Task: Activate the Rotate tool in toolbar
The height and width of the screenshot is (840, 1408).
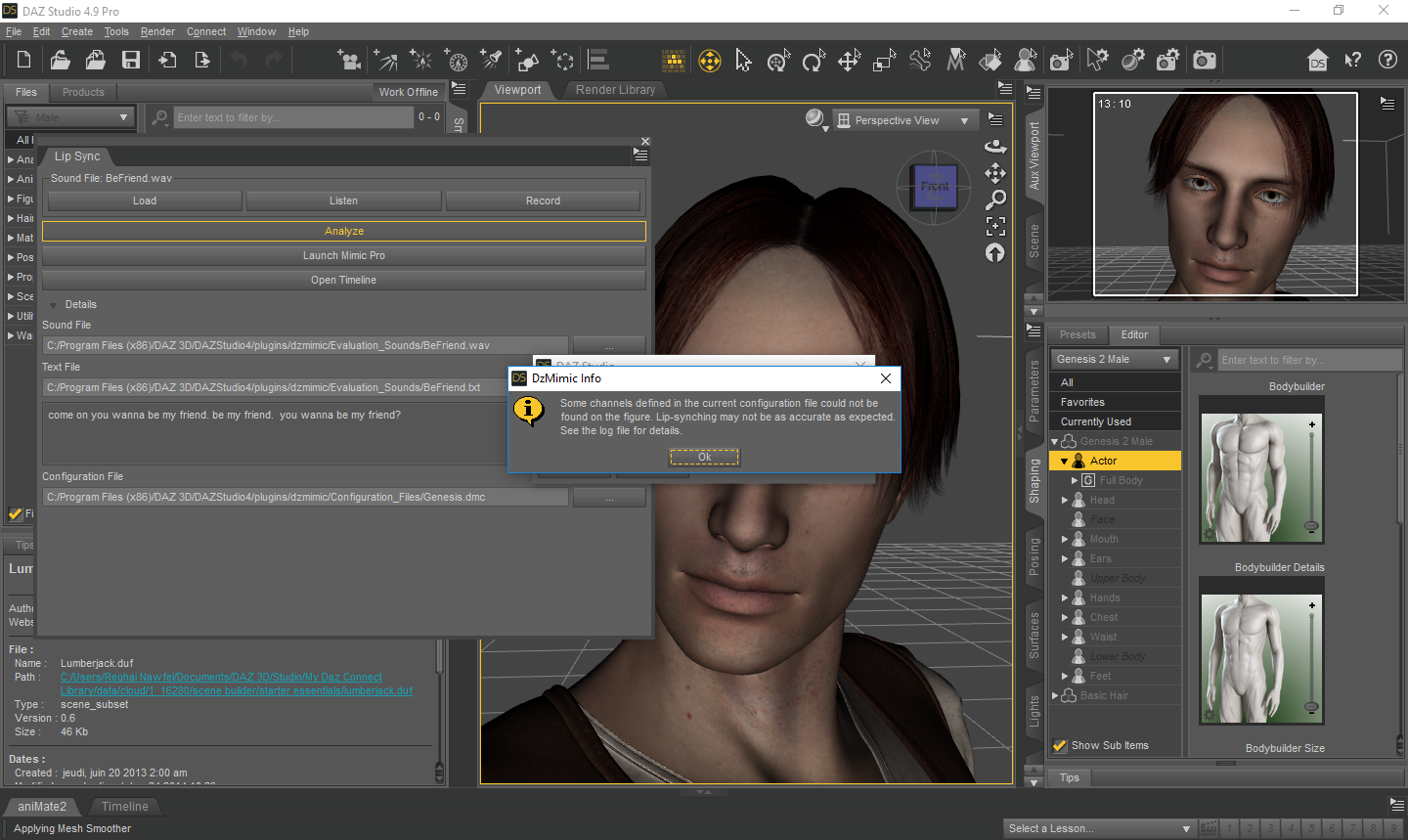Action: (814, 61)
